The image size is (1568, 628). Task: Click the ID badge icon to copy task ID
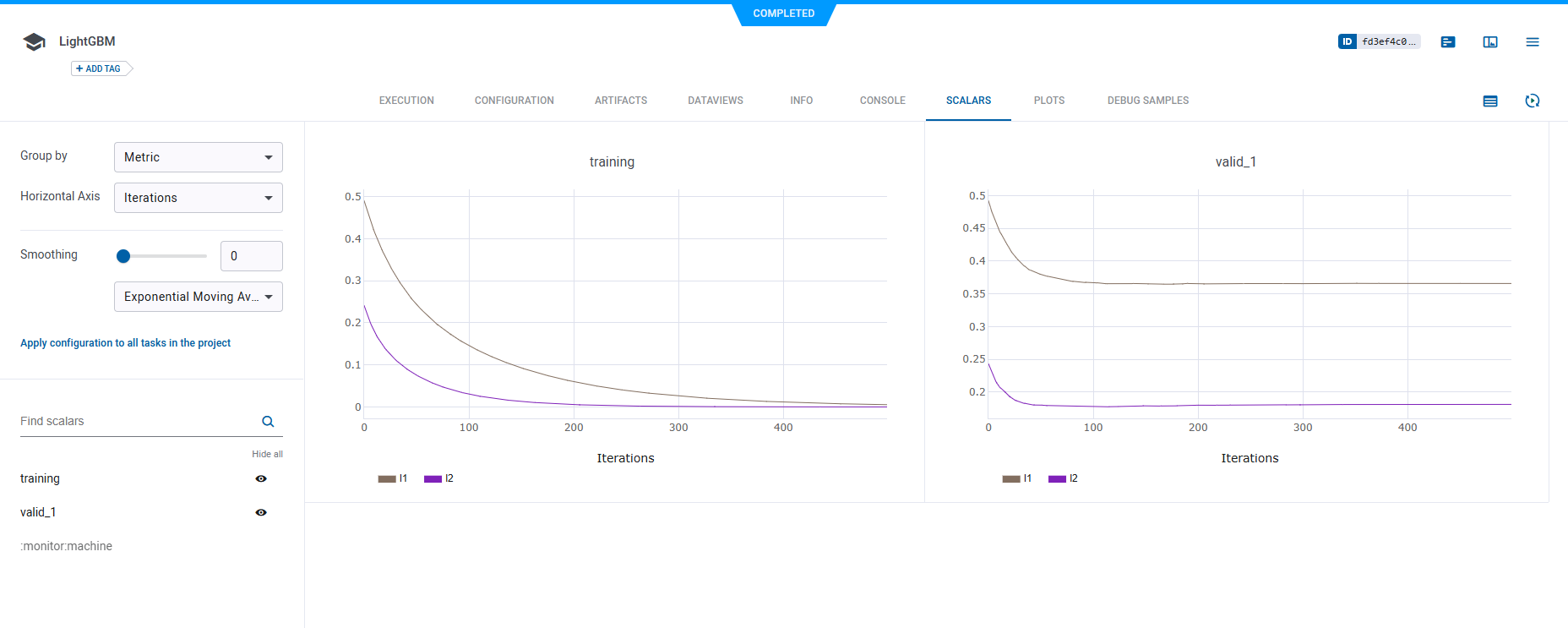coord(1347,41)
